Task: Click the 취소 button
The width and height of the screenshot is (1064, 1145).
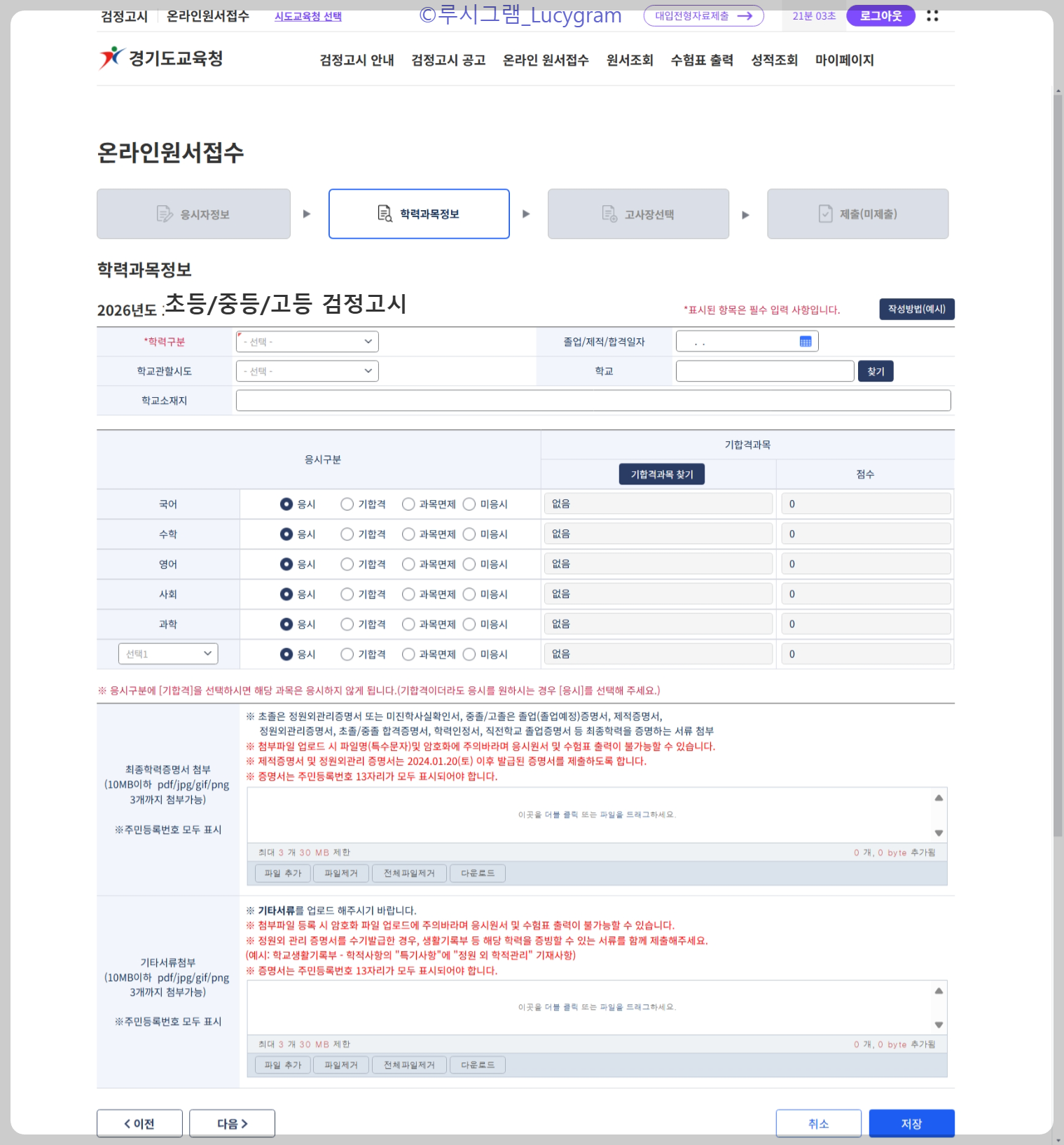Action: point(819,1123)
